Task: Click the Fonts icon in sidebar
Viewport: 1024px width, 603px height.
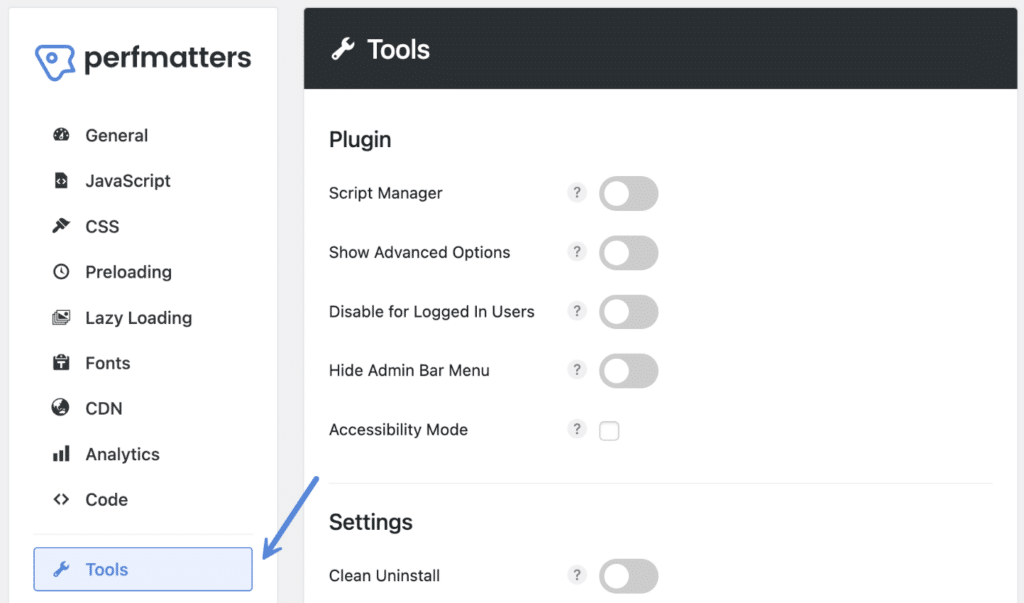Action: click(x=61, y=363)
